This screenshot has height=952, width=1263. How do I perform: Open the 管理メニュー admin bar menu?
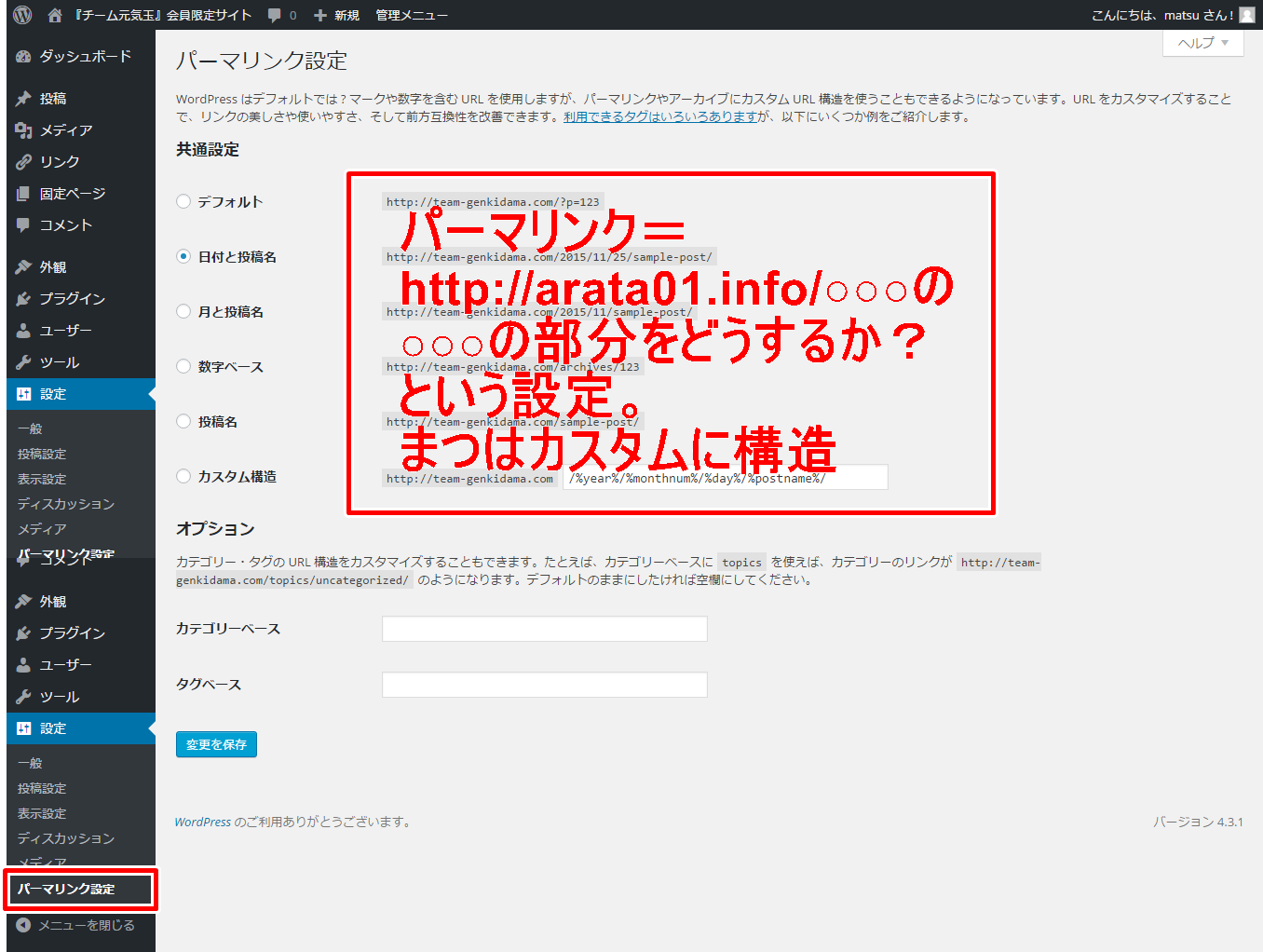coord(412,15)
